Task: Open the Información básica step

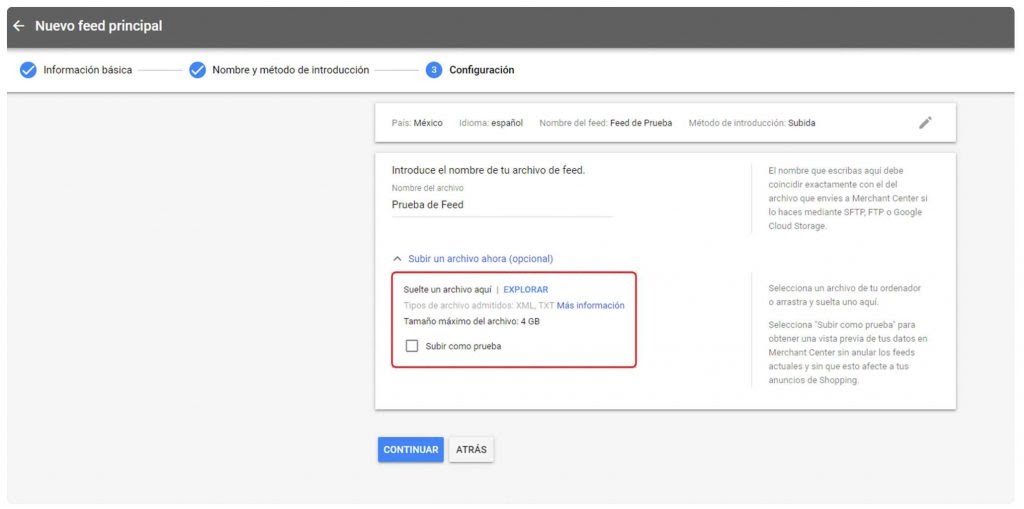Action: click(88, 70)
